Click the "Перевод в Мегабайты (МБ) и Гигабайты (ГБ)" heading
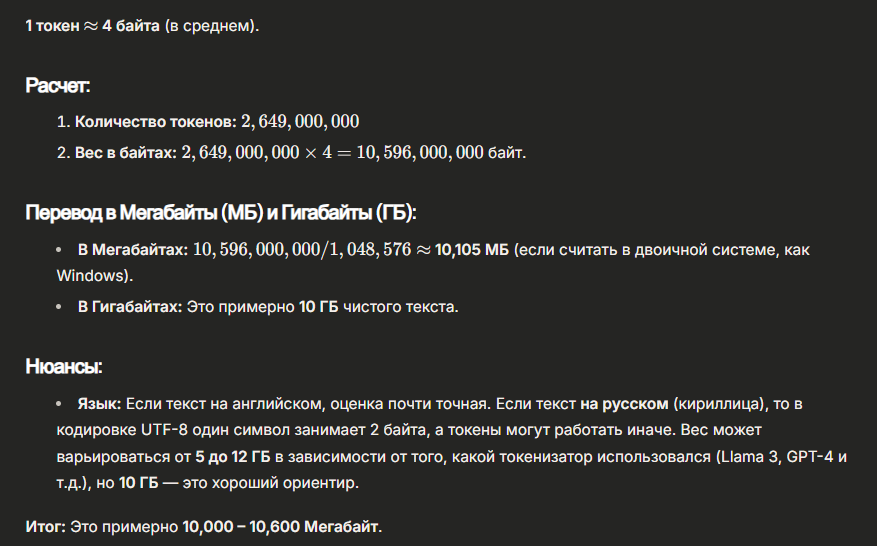 click(221, 213)
